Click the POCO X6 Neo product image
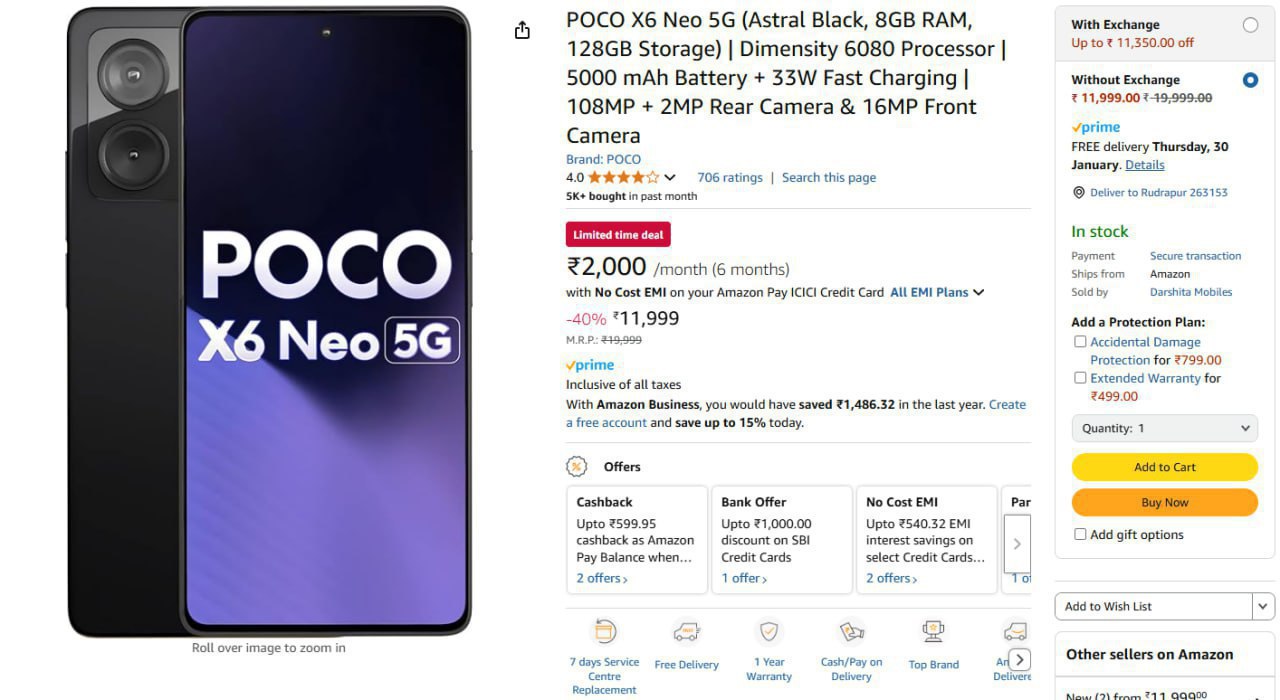 (269, 320)
